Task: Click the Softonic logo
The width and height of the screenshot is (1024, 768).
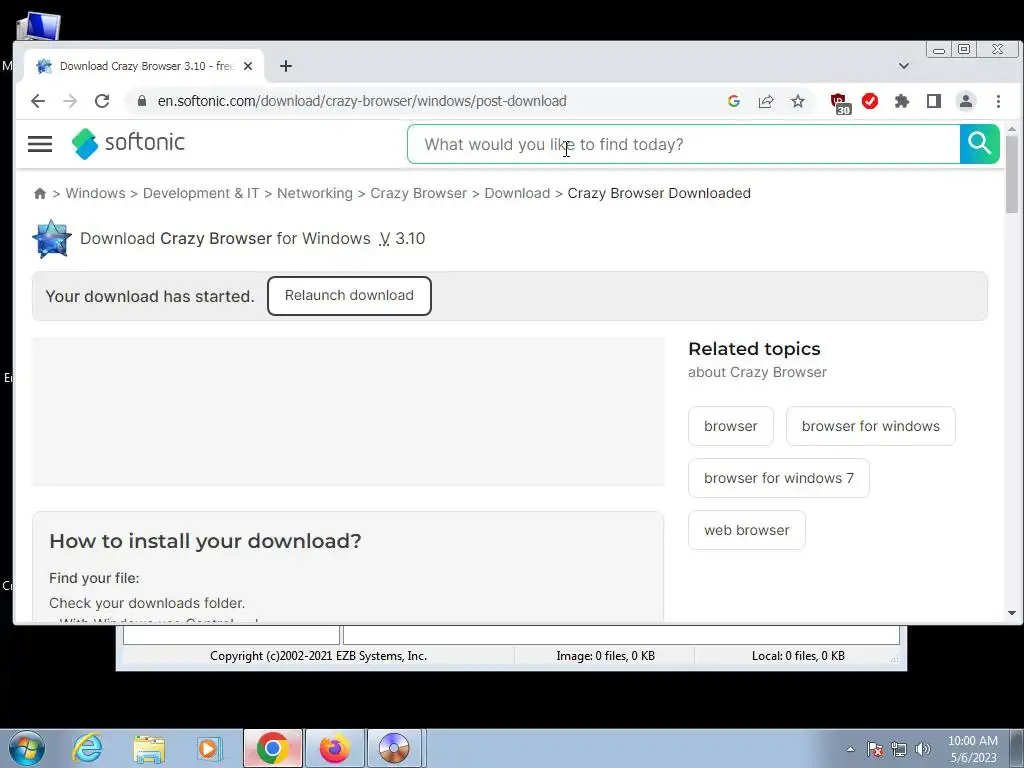Action: (x=129, y=143)
